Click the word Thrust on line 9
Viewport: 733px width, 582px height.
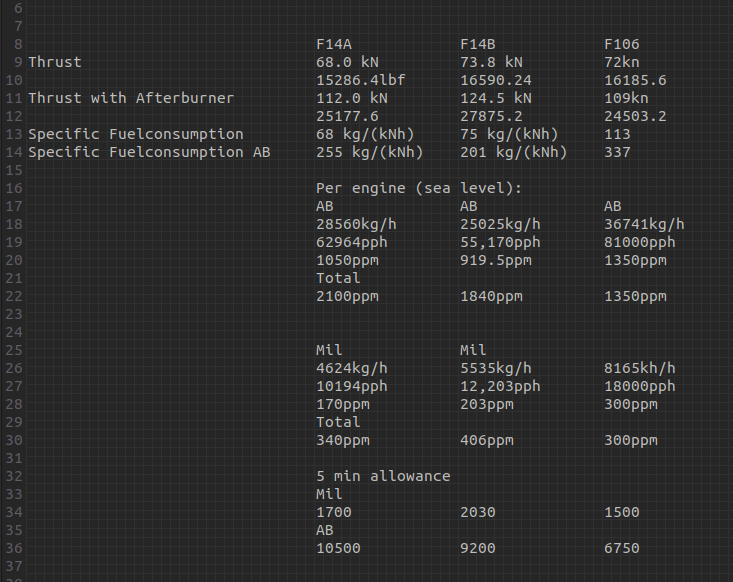pos(55,62)
